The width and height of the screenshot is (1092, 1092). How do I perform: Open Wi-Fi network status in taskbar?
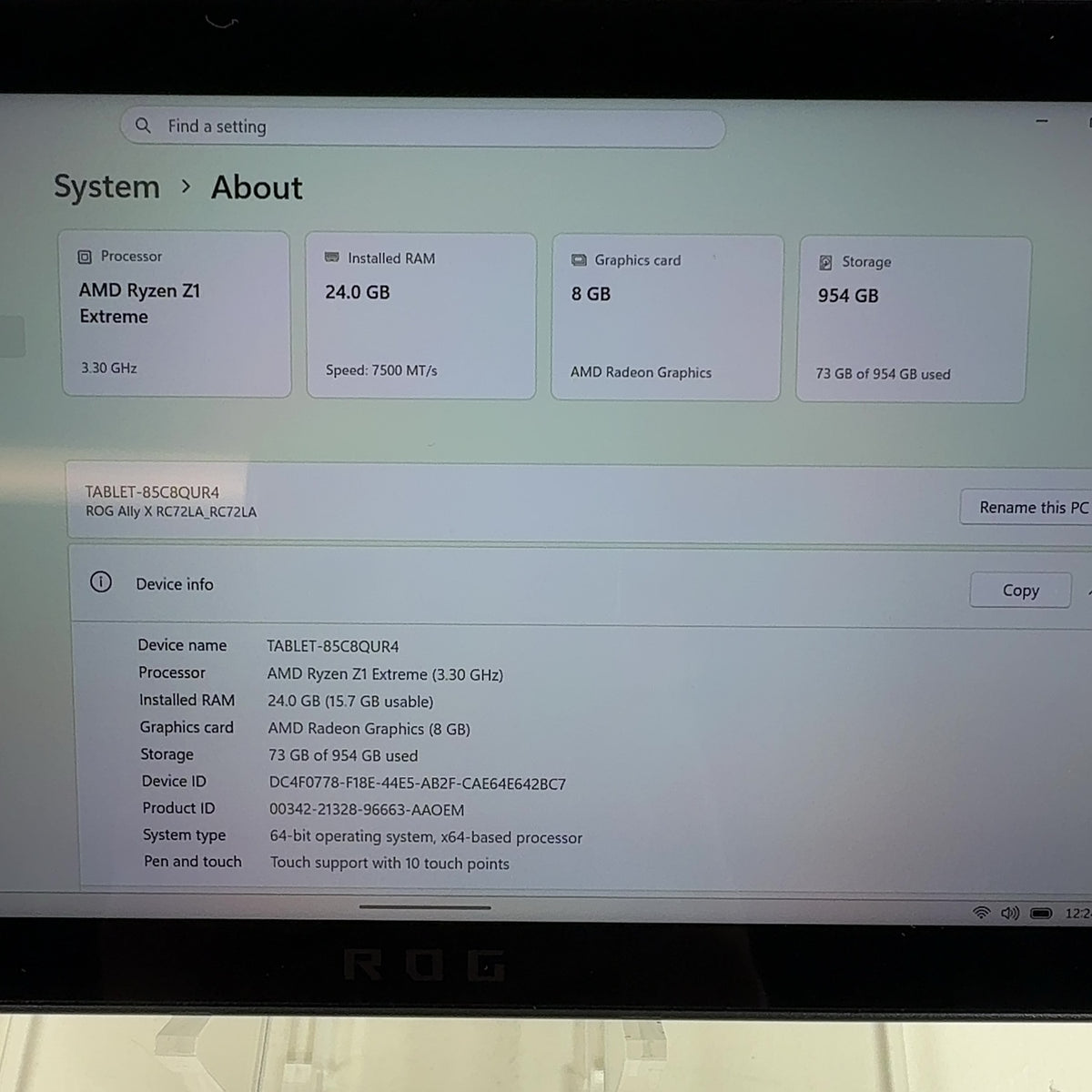(x=981, y=912)
